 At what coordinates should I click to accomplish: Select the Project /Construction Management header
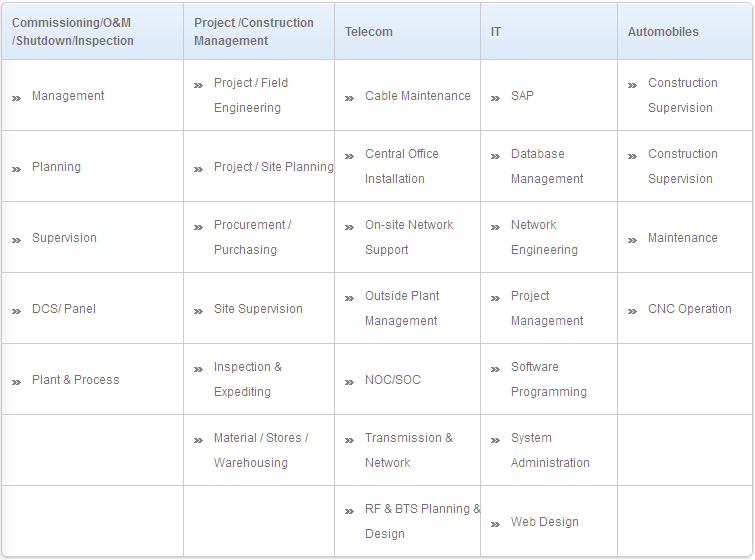pyautogui.click(x=254, y=32)
